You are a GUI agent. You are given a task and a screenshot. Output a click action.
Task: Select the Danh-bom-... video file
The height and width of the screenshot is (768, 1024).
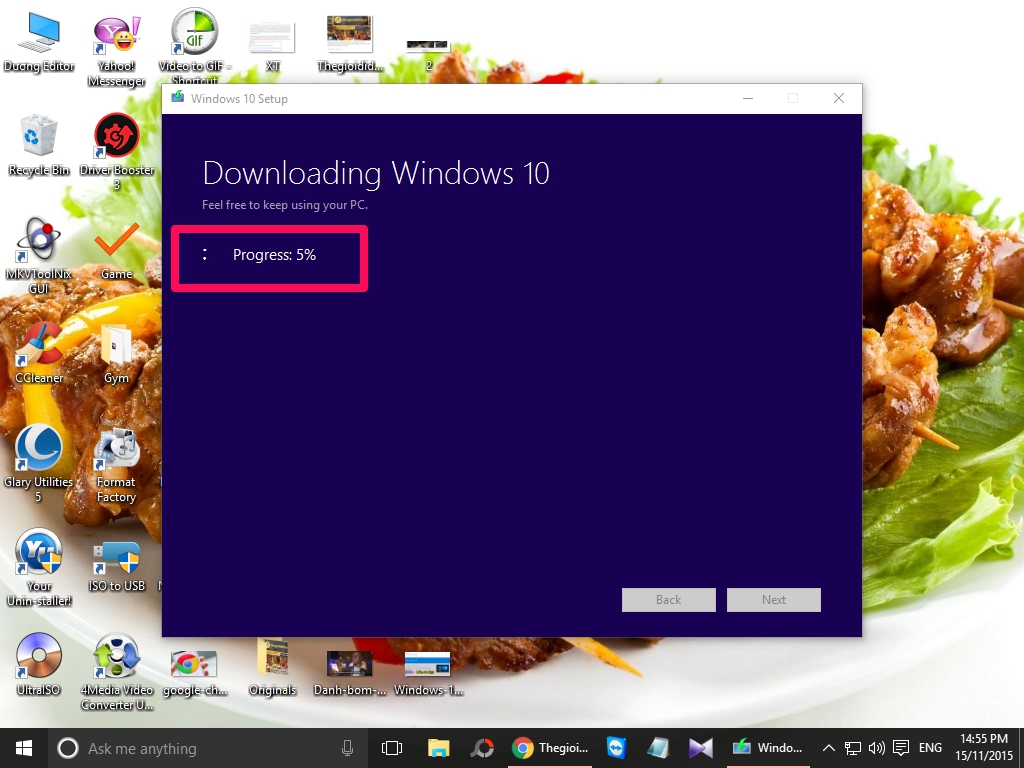point(349,672)
